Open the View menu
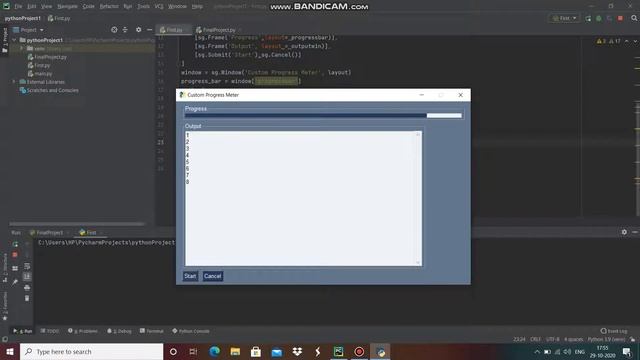640x360 pixels. (47, 7)
